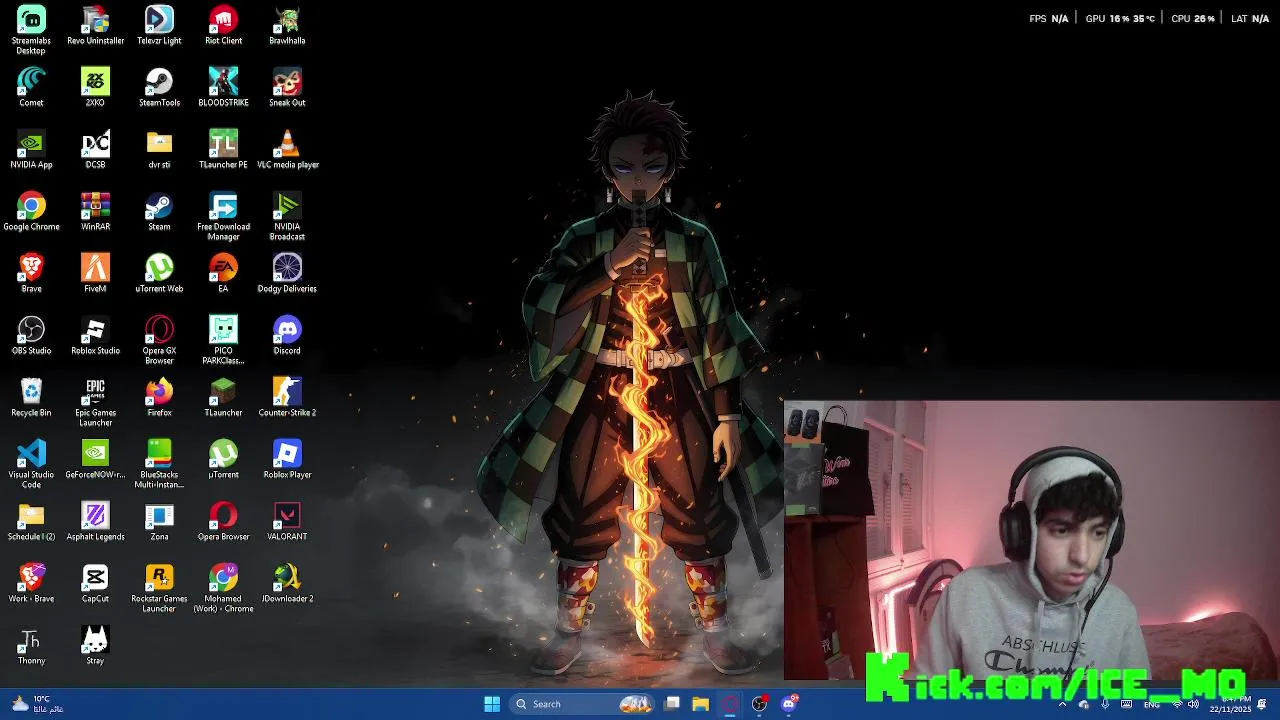Image resolution: width=1280 pixels, height=720 pixels.
Task: Launch the Stray game icon
Action: point(95,646)
